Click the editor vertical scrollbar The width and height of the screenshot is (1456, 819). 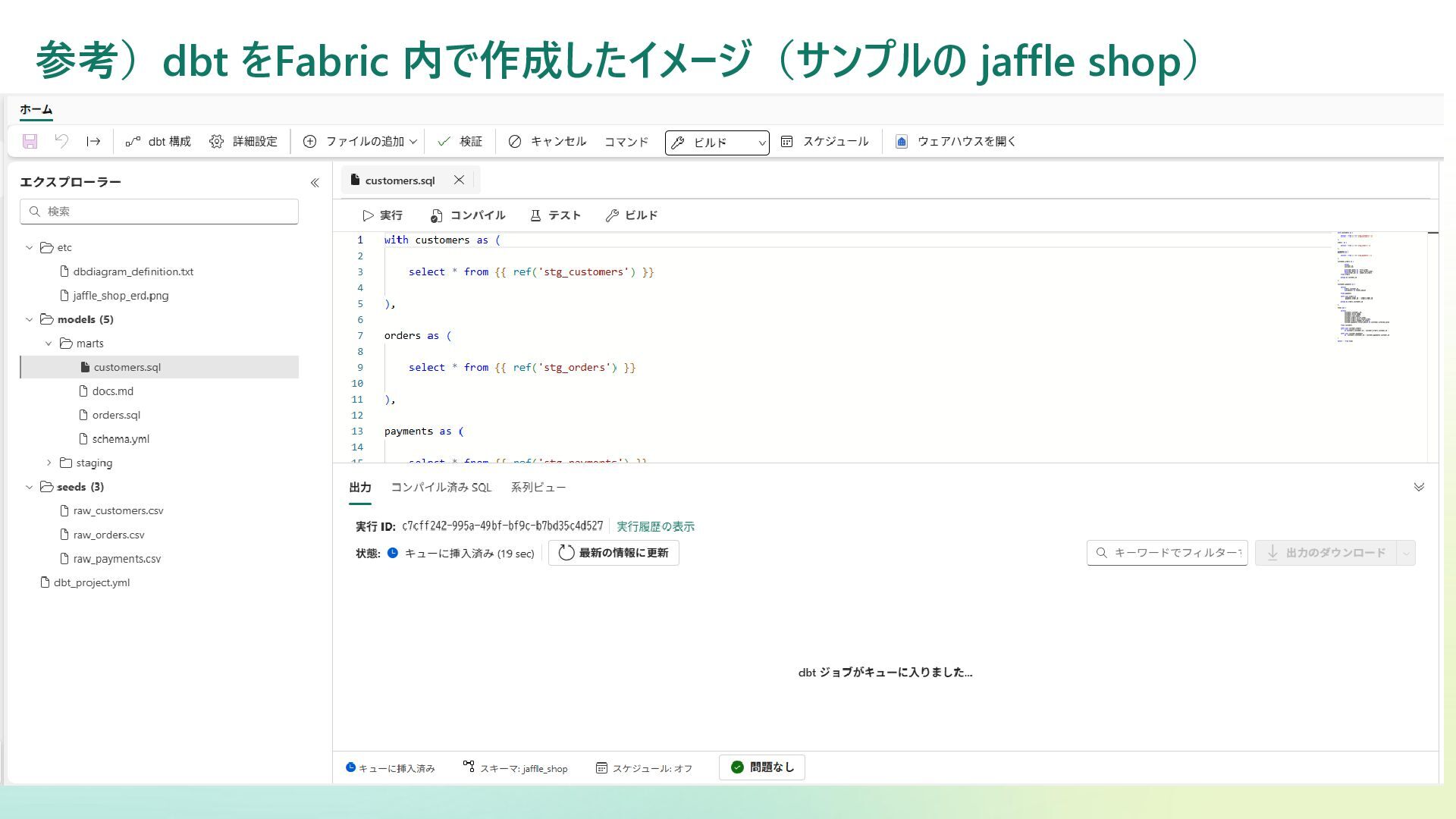pos(1433,347)
